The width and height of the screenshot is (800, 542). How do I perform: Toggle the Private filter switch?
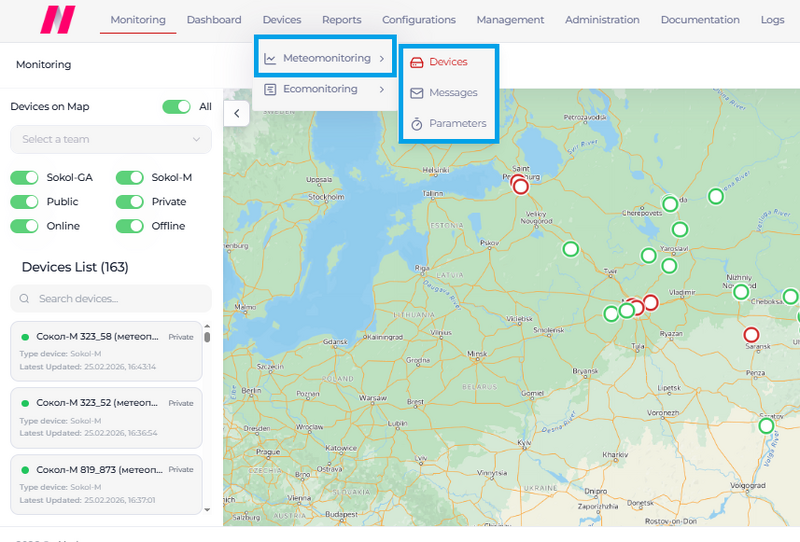(x=130, y=202)
